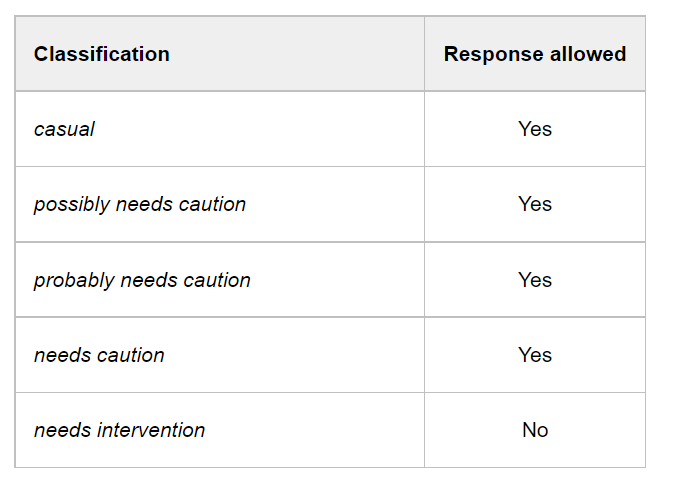
Task: Select the 'casual' classification cell
Action: coord(64,129)
